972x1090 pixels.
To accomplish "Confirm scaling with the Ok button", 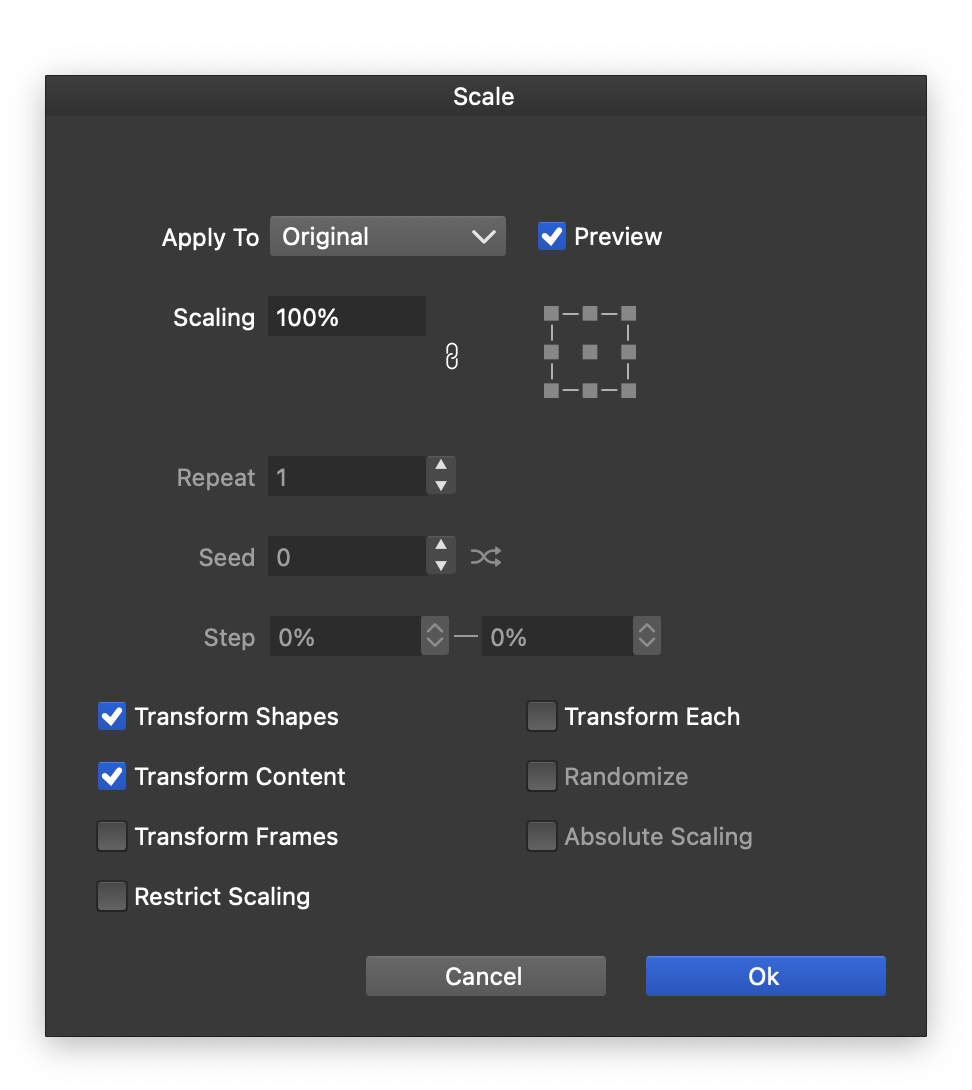I will click(765, 976).
